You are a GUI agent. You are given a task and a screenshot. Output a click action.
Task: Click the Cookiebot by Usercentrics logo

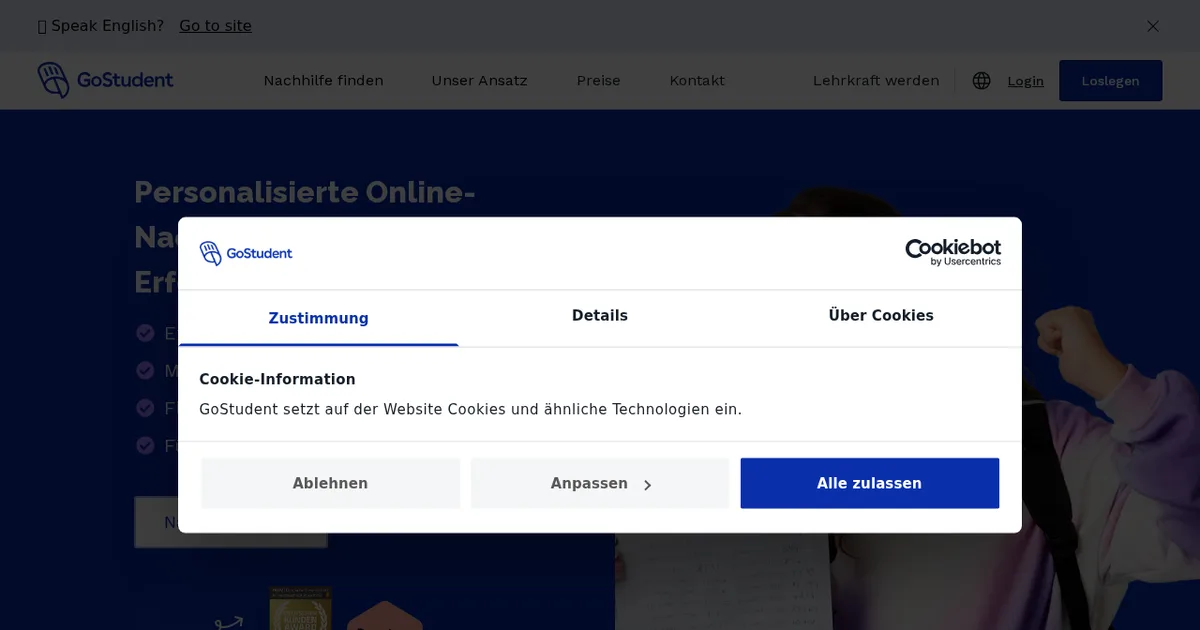tap(953, 252)
